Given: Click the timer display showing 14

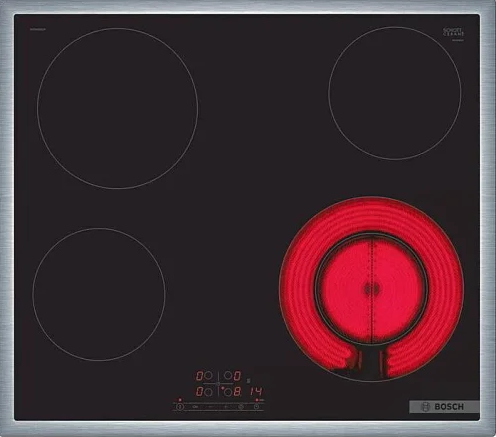Looking at the screenshot, I should point(256,391).
